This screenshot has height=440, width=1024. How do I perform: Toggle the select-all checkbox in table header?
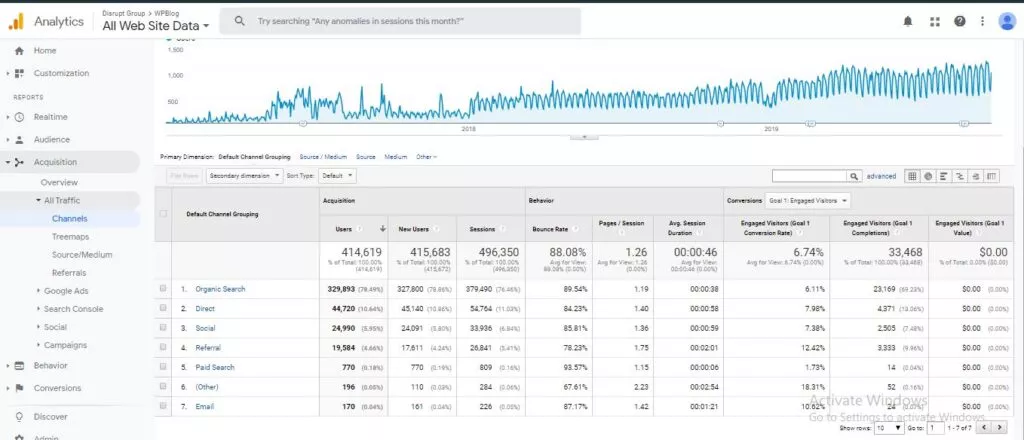pos(163,213)
